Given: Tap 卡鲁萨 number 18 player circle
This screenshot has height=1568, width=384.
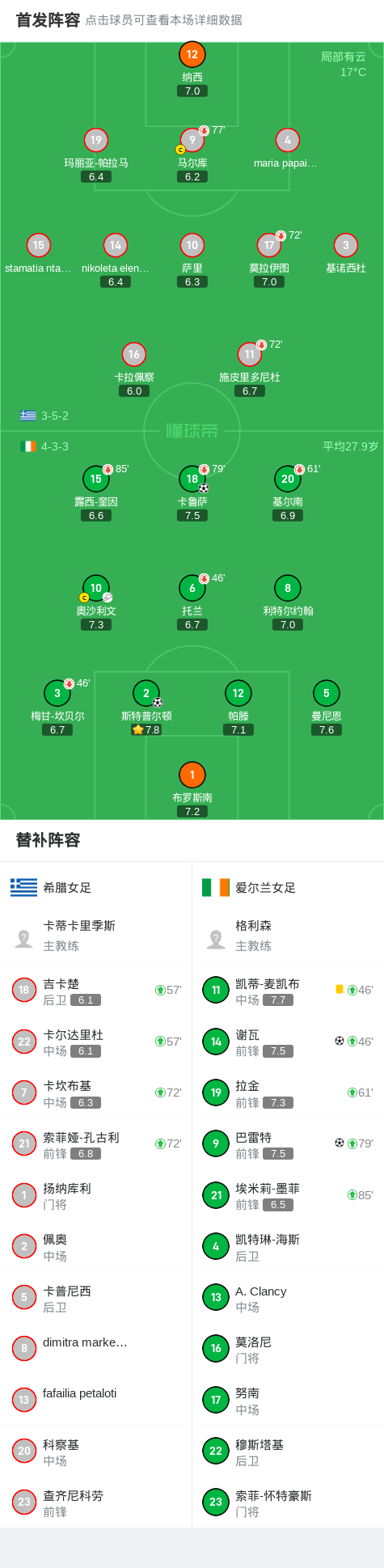Looking at the screenshot, I should (x=192, y=479).
